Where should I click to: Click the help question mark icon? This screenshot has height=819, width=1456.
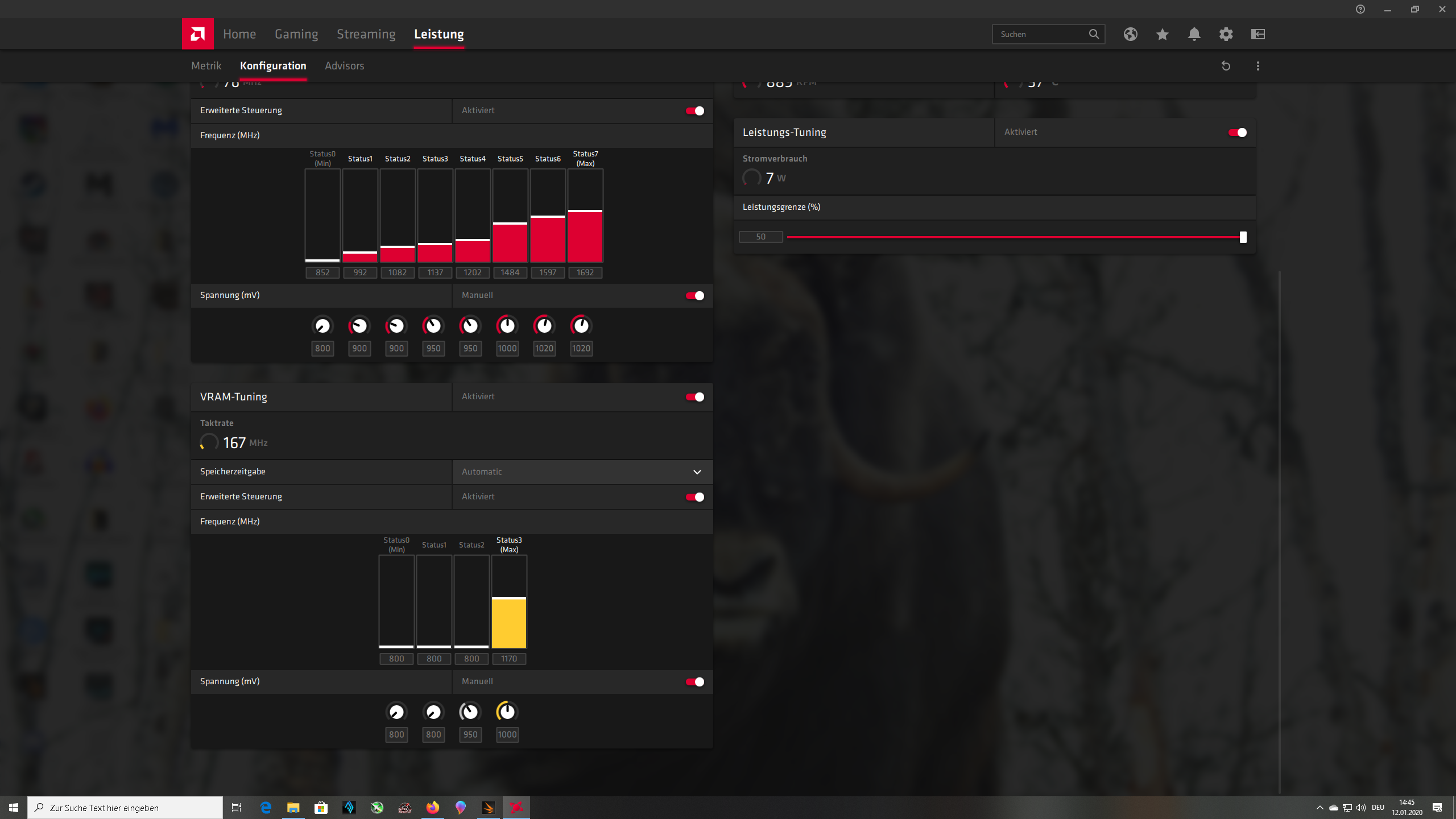(x=1360, y=9)
